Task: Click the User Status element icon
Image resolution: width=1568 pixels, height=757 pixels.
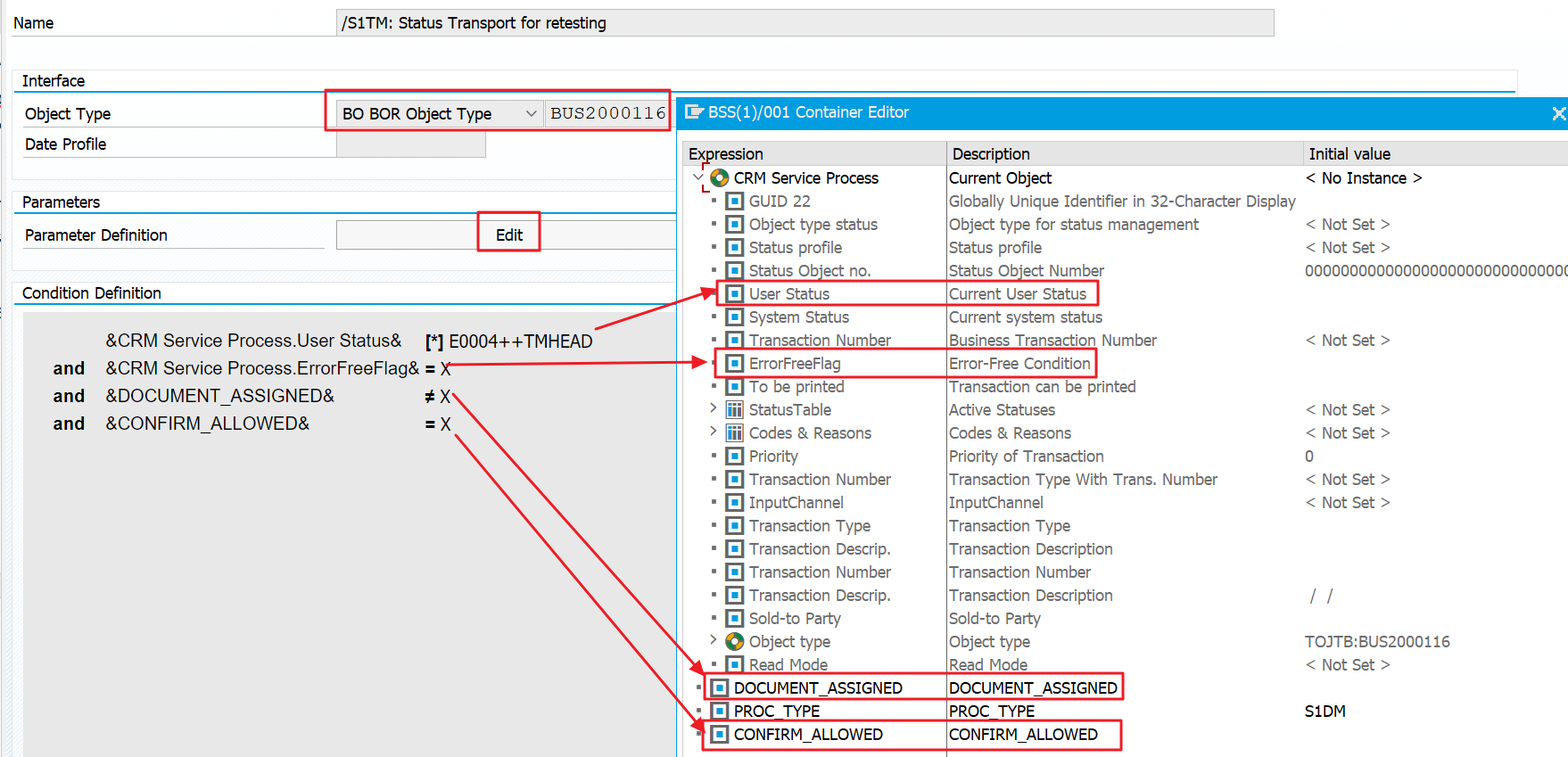Action: pyautogui.click(x=734, y=294)
